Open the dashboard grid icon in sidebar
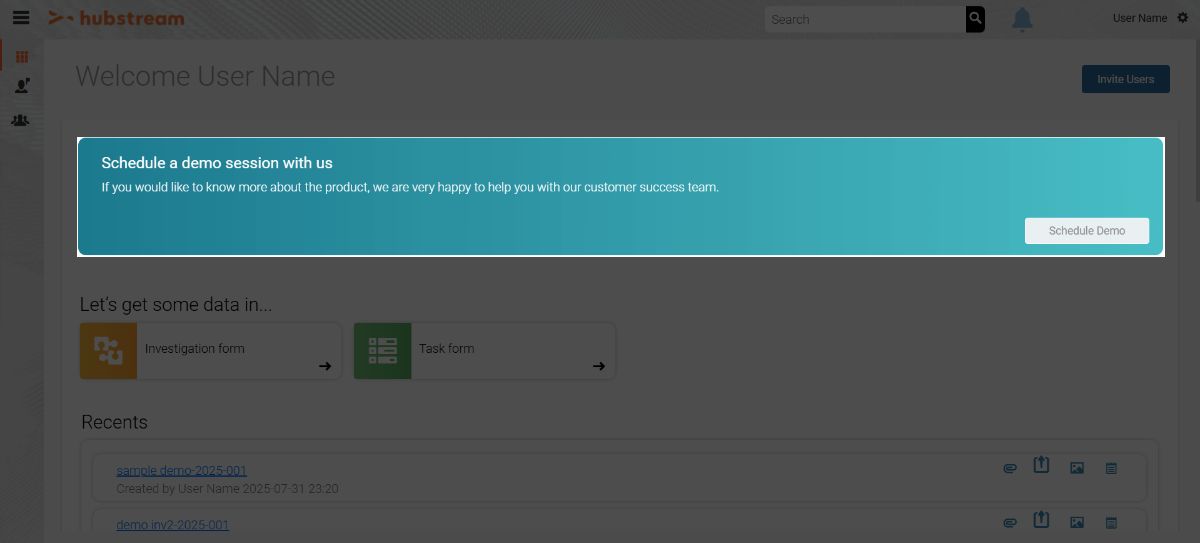The width and height of the screenshot is (1200, 543). click(22, 57)
